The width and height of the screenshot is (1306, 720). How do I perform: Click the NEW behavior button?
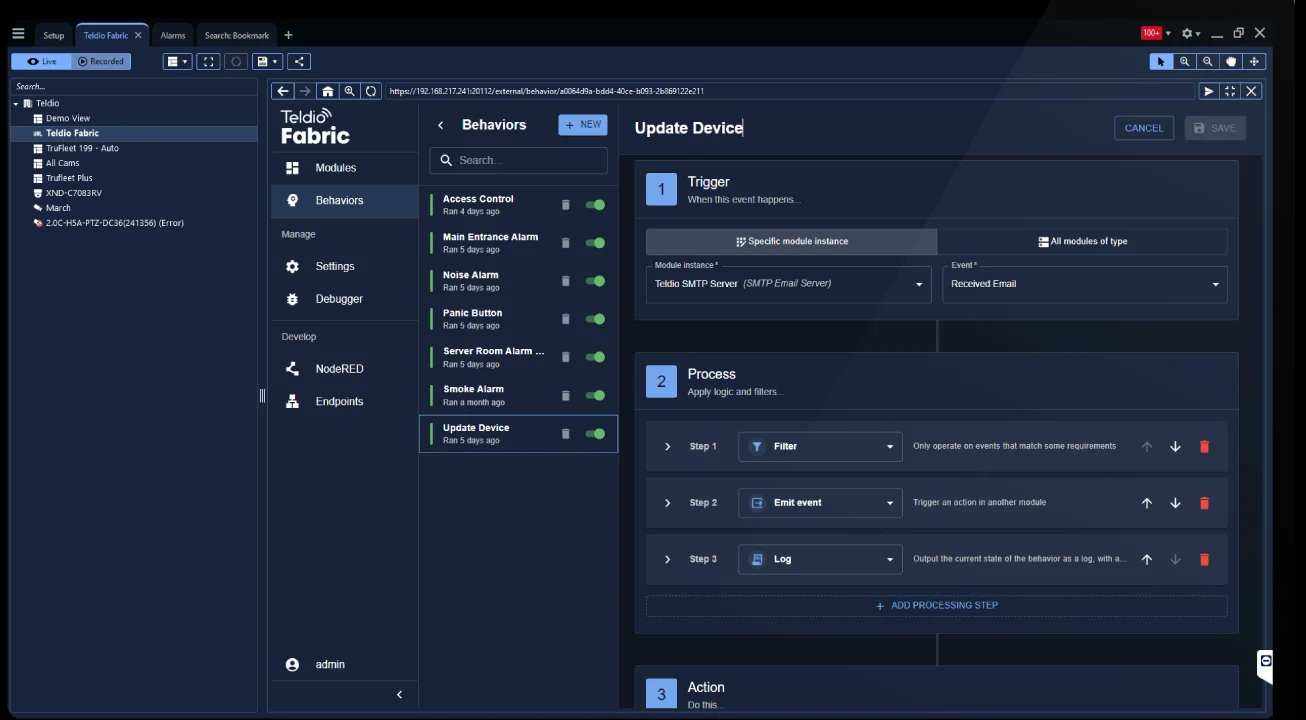tap(583, 125)
